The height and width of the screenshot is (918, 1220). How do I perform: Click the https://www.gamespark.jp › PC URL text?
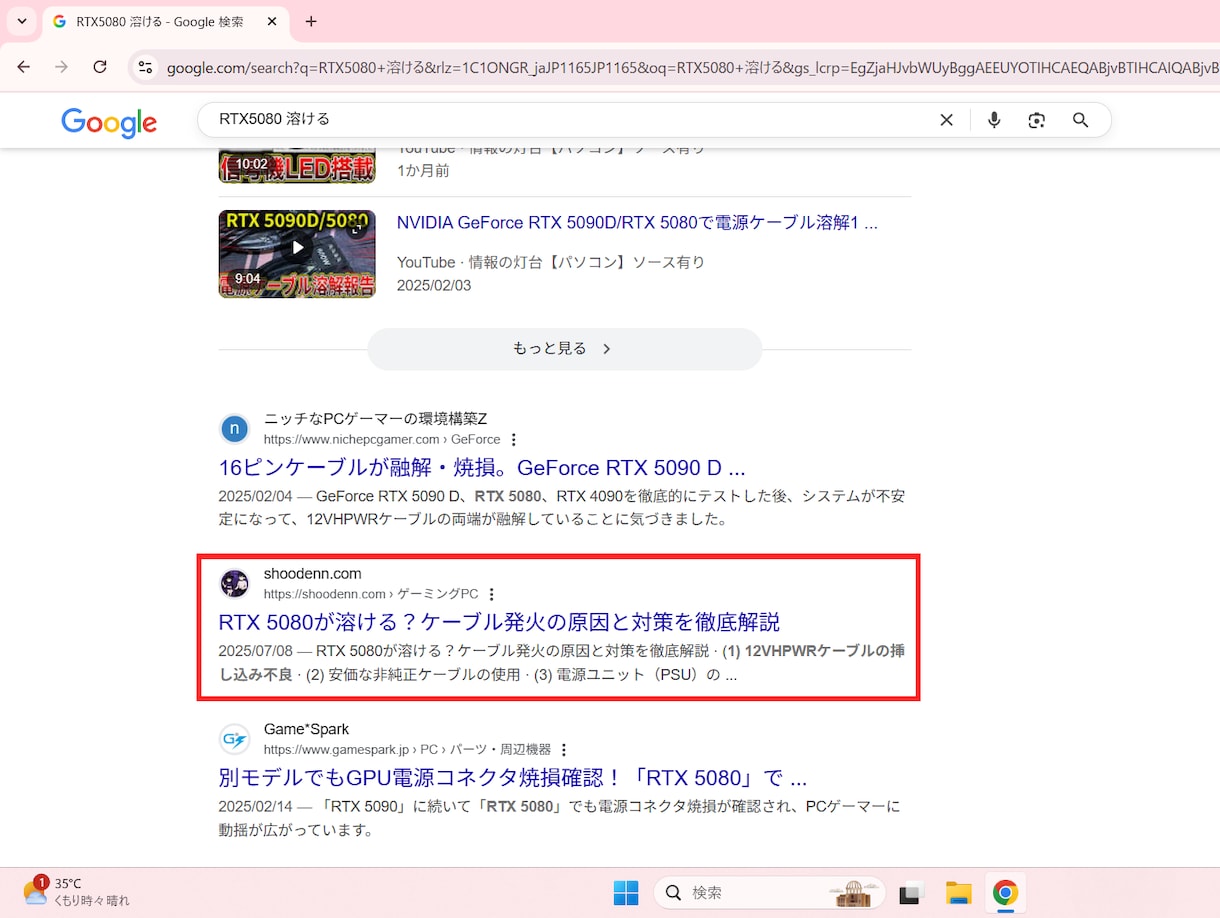(x=407, y=750)
